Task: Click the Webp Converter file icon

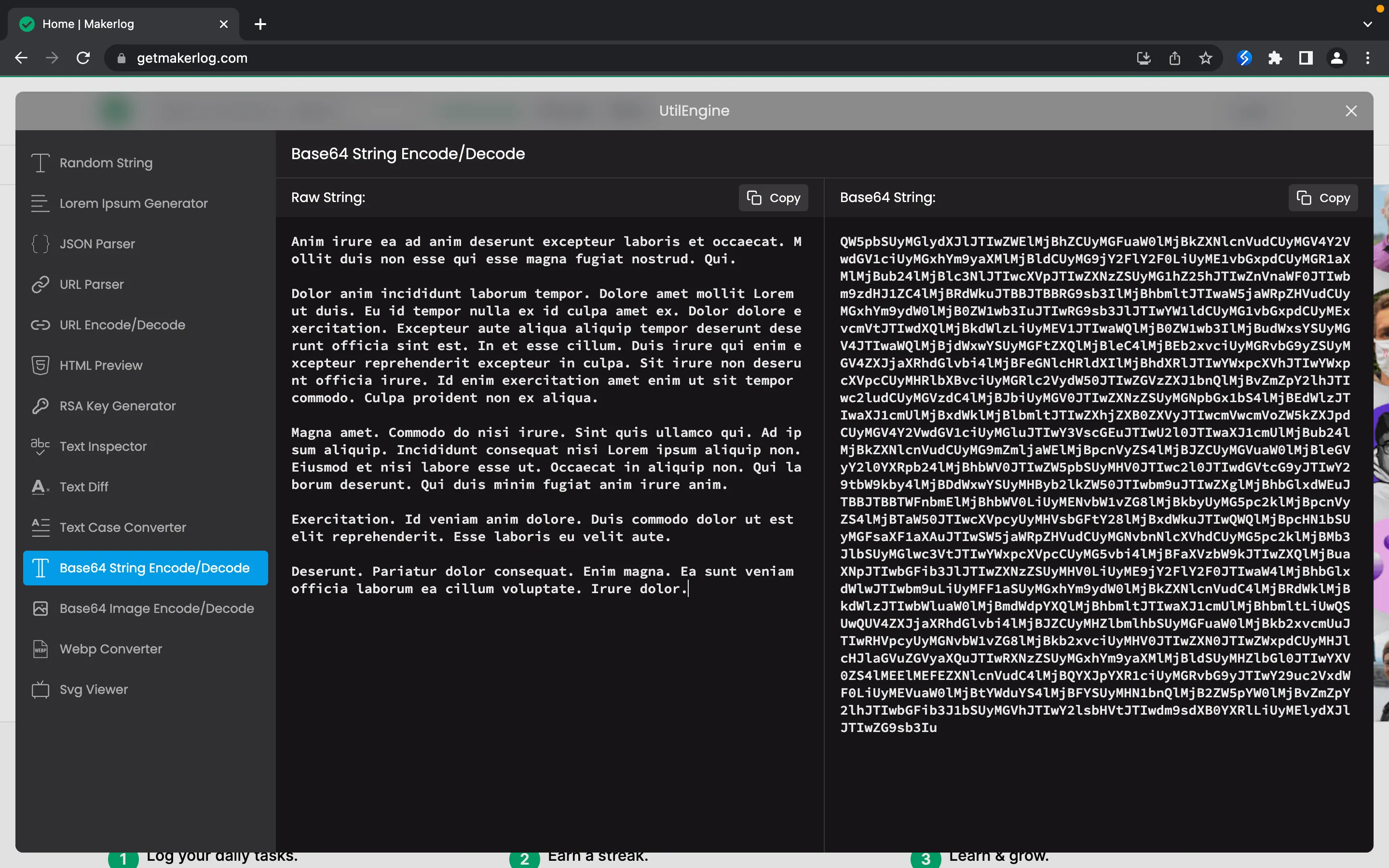Action: (x=40, y=649)
